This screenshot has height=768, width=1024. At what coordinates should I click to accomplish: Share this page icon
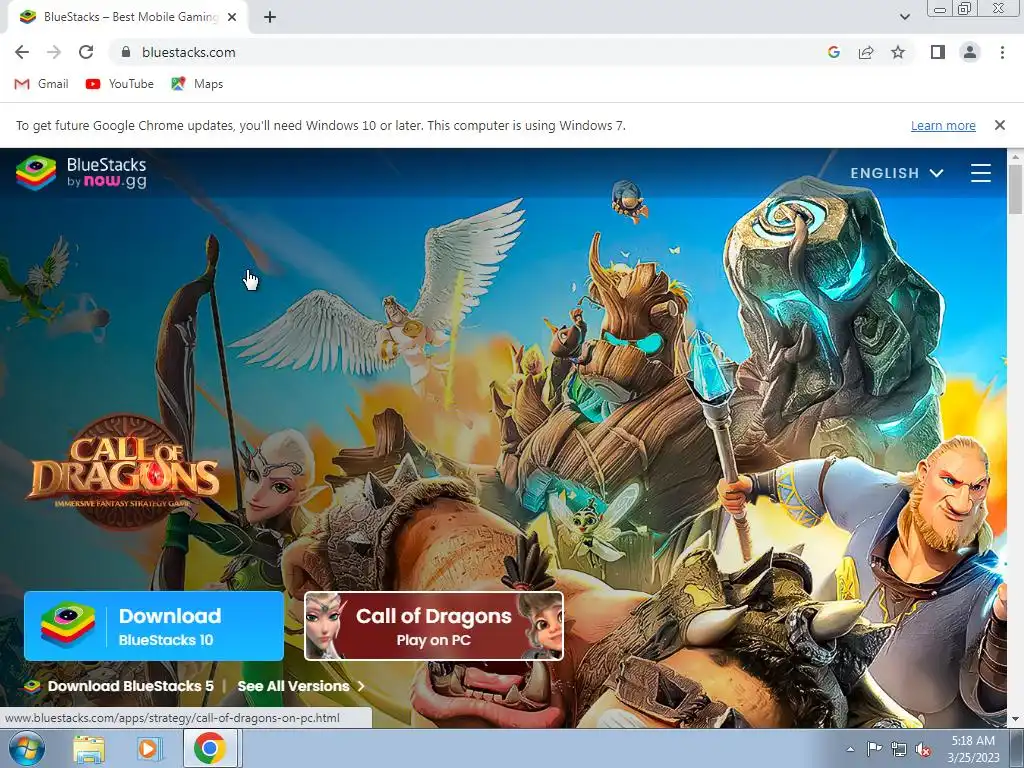tap(866, 52)
